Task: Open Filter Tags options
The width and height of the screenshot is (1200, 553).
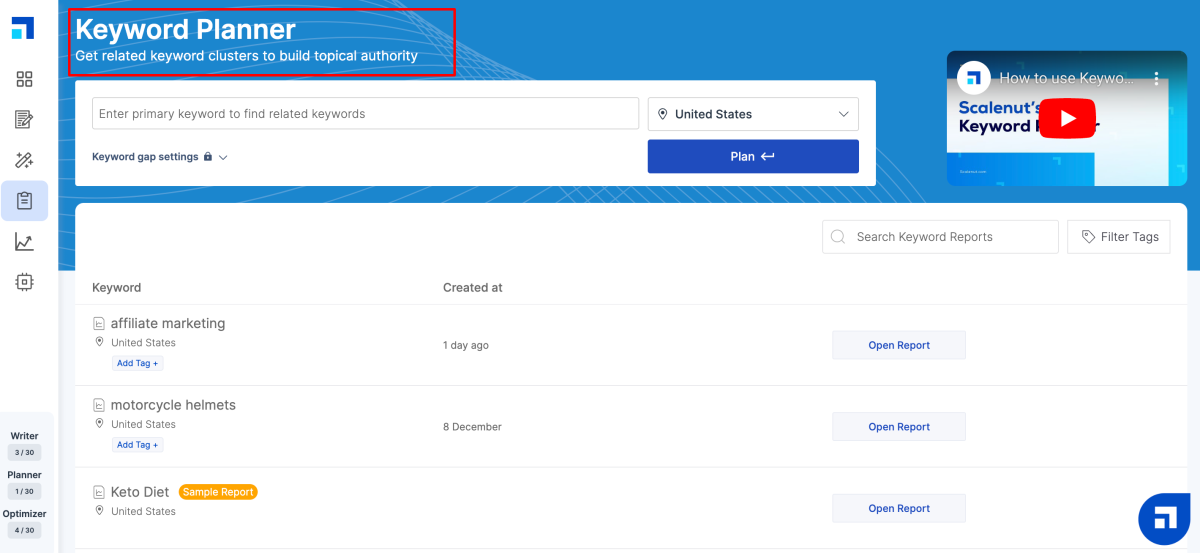Action: click(1118, 237)
